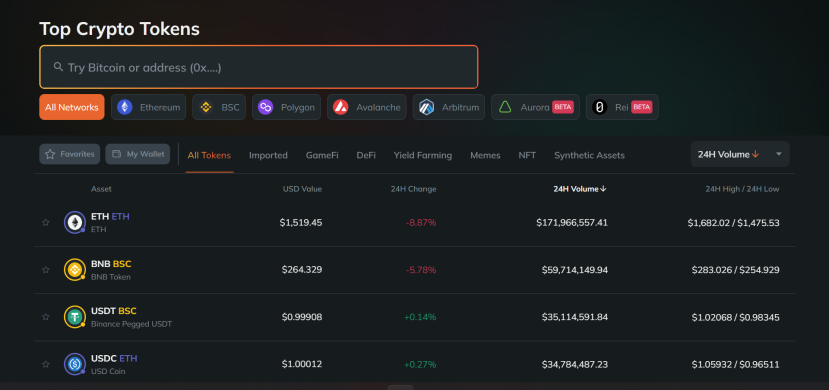Select the Polygon network icon

click(x=265, y=107)
